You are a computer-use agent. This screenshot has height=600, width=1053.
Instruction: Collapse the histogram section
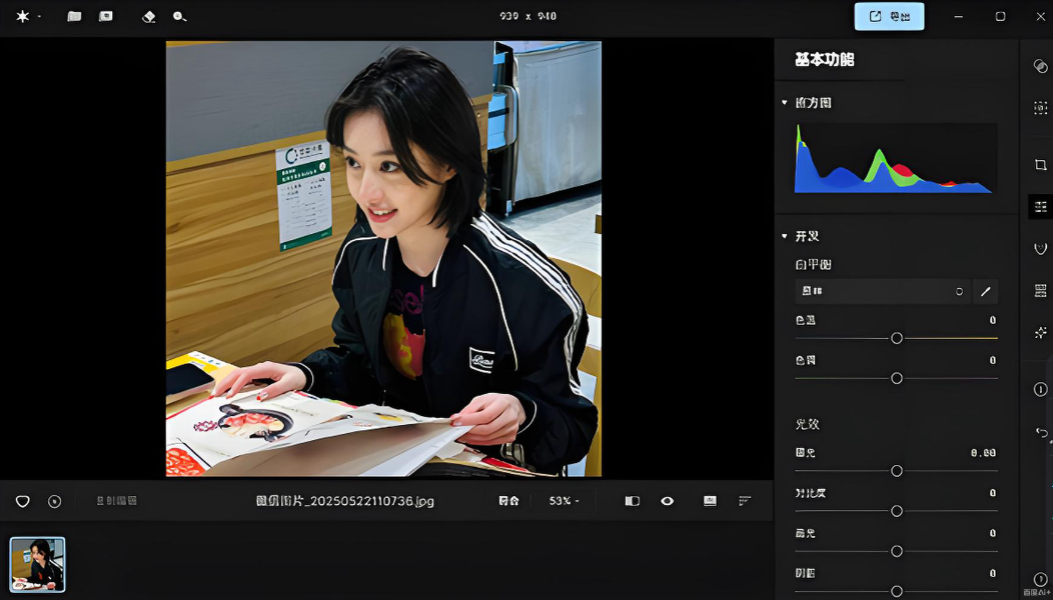click(x=784, y=103)
